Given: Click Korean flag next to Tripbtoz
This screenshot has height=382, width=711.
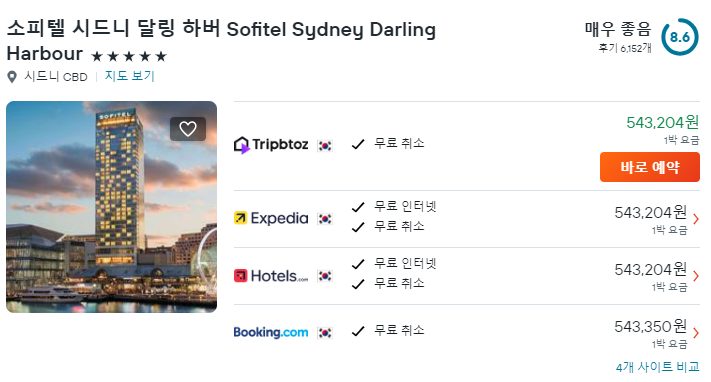Looking at the screenshot, I should pos(325,146).
